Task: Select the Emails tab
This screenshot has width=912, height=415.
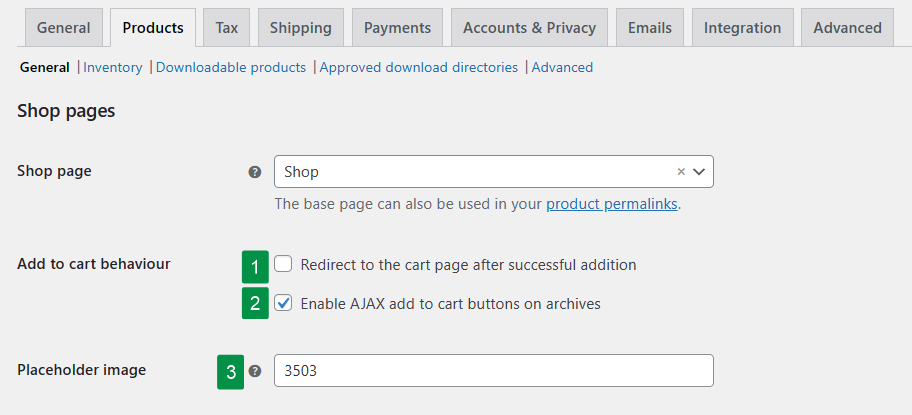Action: pos(650,27)
